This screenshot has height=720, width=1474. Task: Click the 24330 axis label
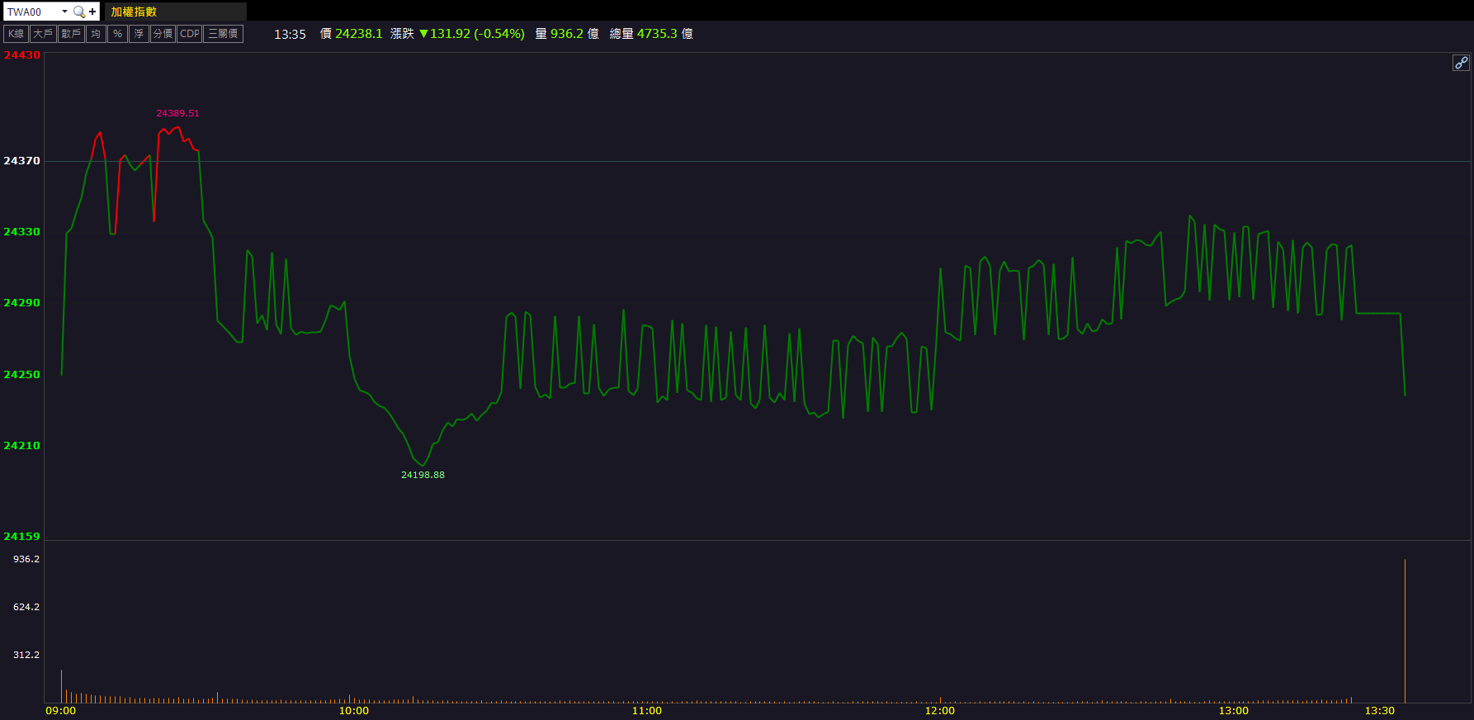point(22,232)
